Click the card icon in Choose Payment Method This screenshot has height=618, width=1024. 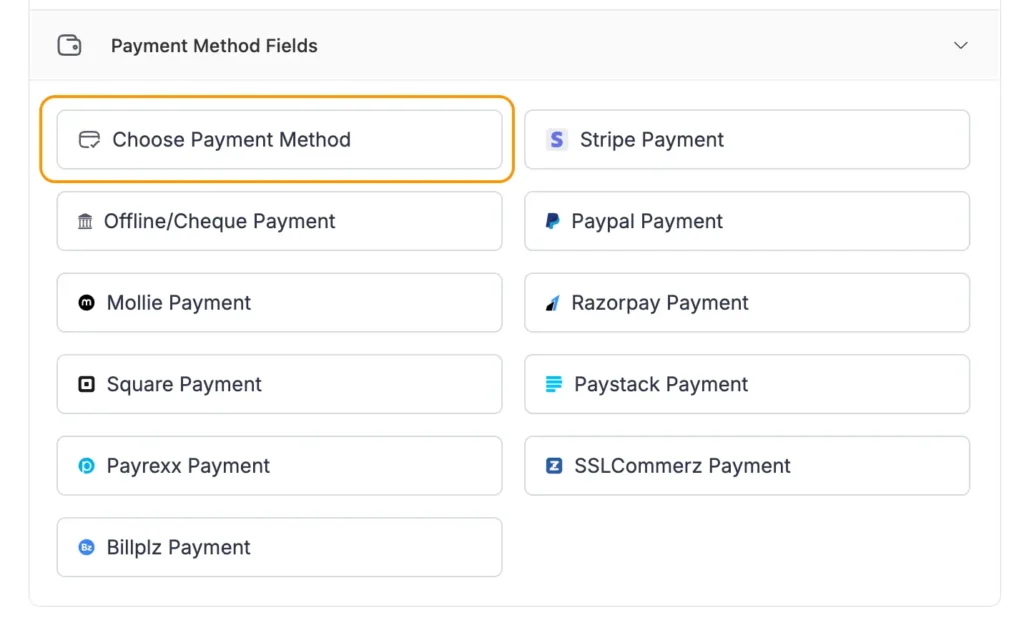coord(89,139)
